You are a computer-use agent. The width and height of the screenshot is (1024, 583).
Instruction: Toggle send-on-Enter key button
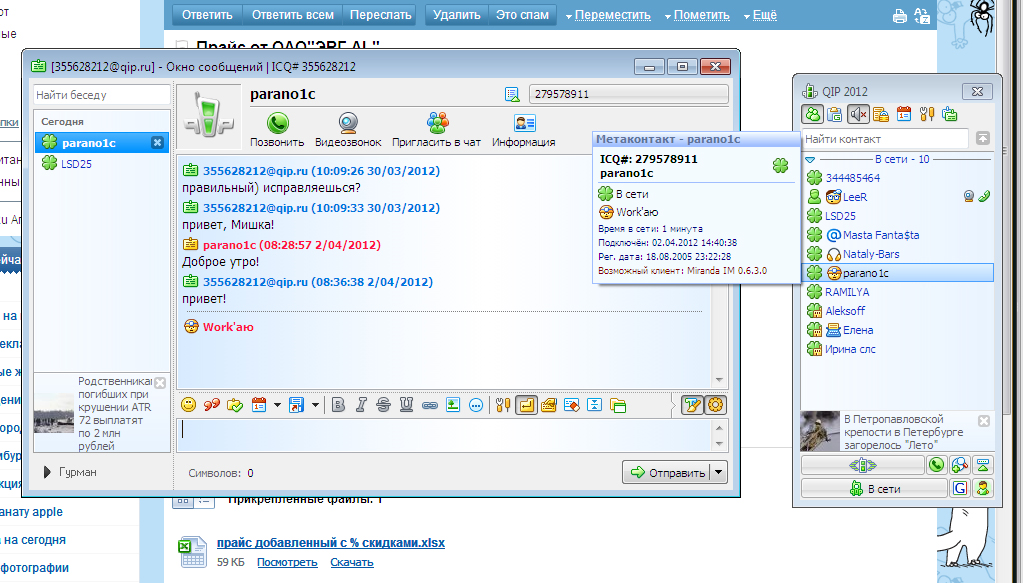(526, 405)
